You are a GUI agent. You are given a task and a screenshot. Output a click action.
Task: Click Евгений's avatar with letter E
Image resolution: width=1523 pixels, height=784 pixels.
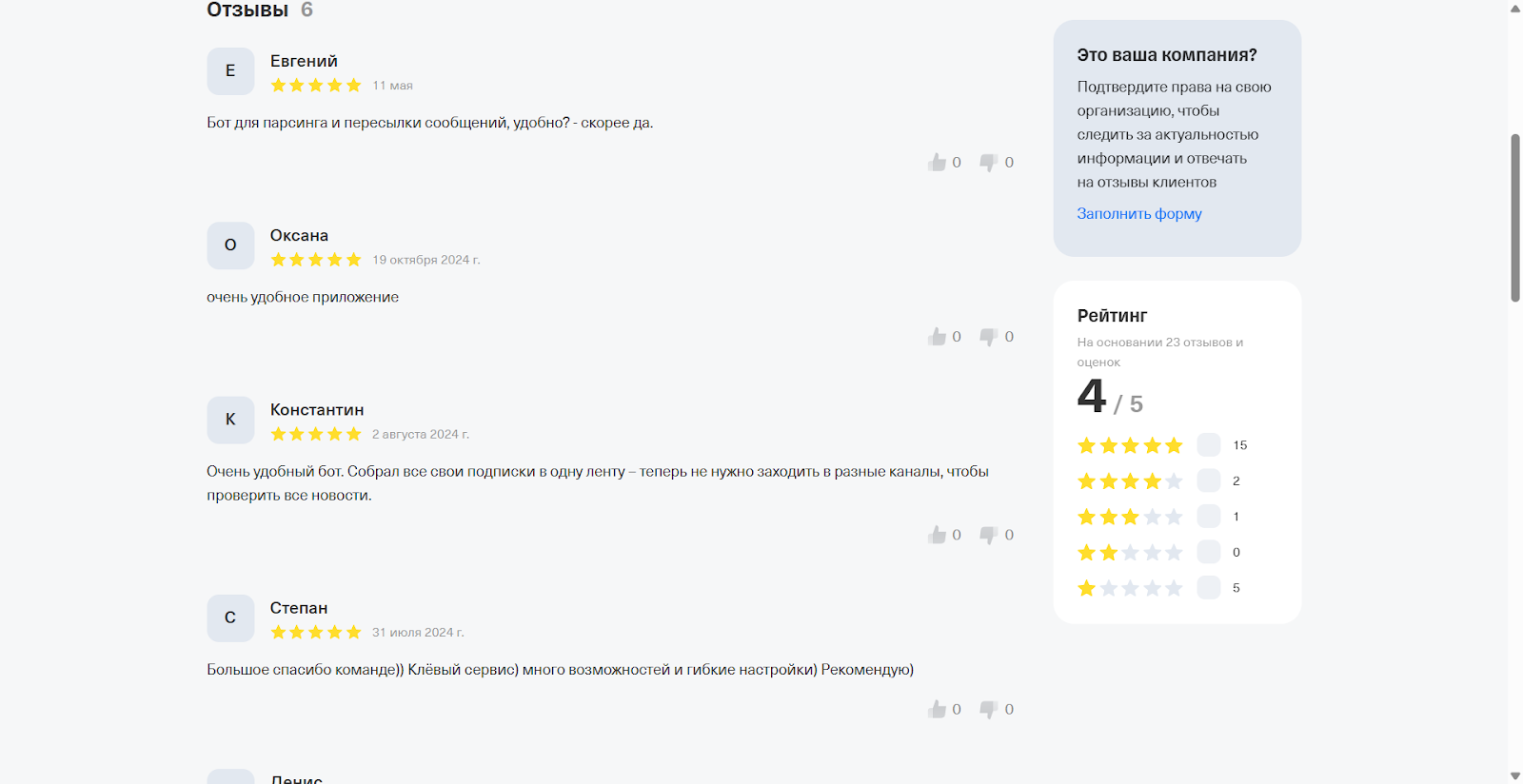coord(230,71)
